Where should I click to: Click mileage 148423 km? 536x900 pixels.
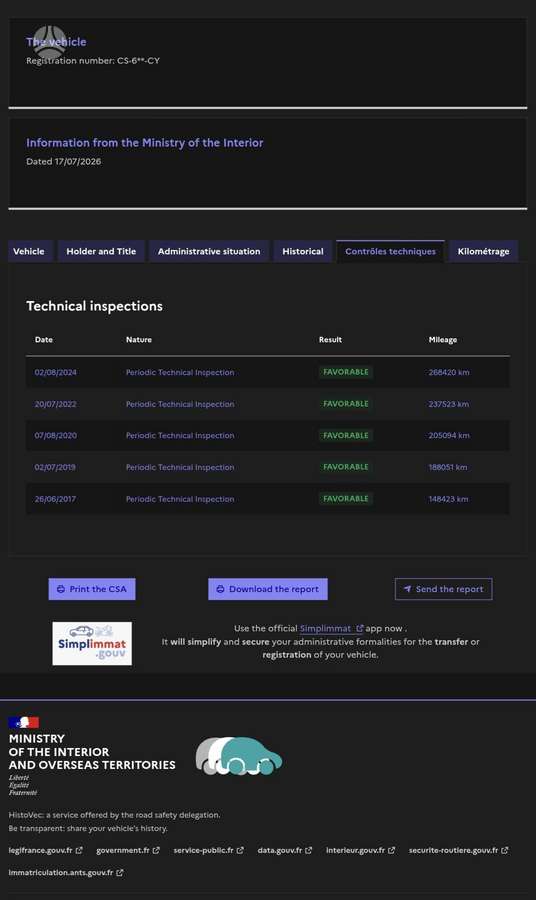click(448, 499)
